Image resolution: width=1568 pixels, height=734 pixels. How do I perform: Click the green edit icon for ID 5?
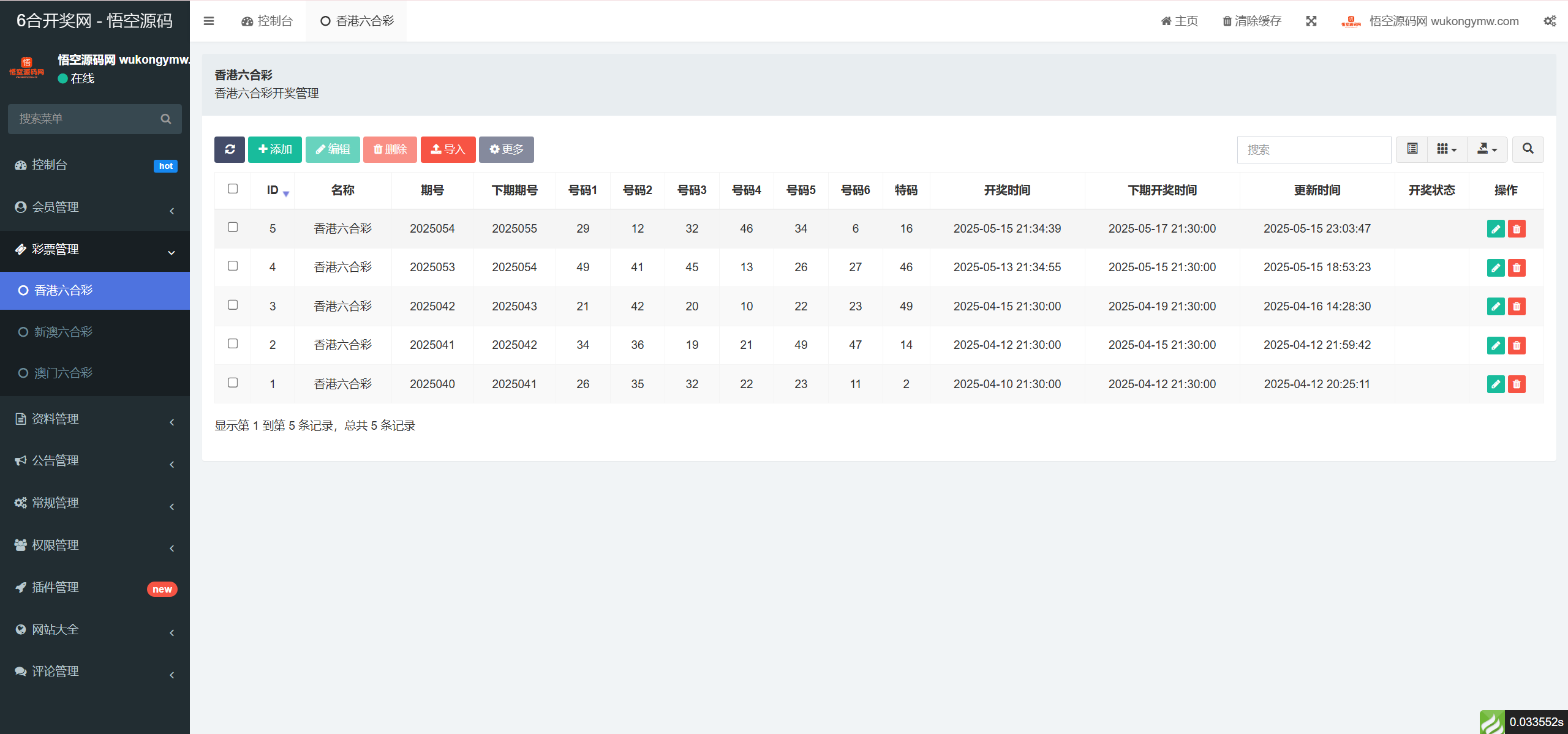(x=1495, y=229)
